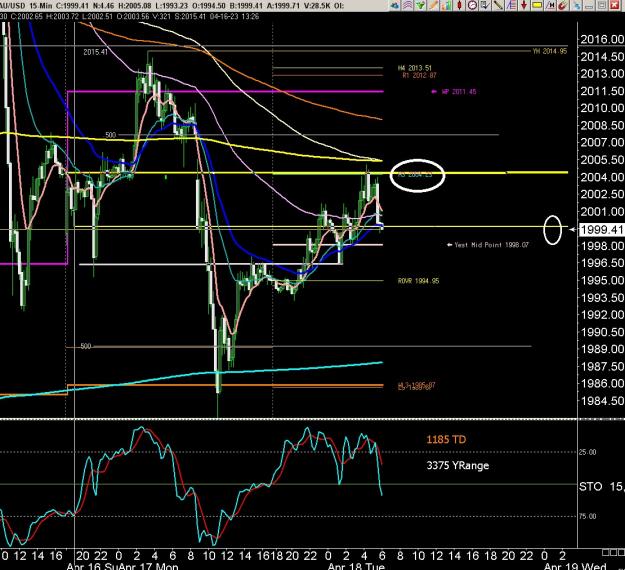Screen dimensions: 625x570
Task: Close the chart with red X
Action: [x=615, y=6]
